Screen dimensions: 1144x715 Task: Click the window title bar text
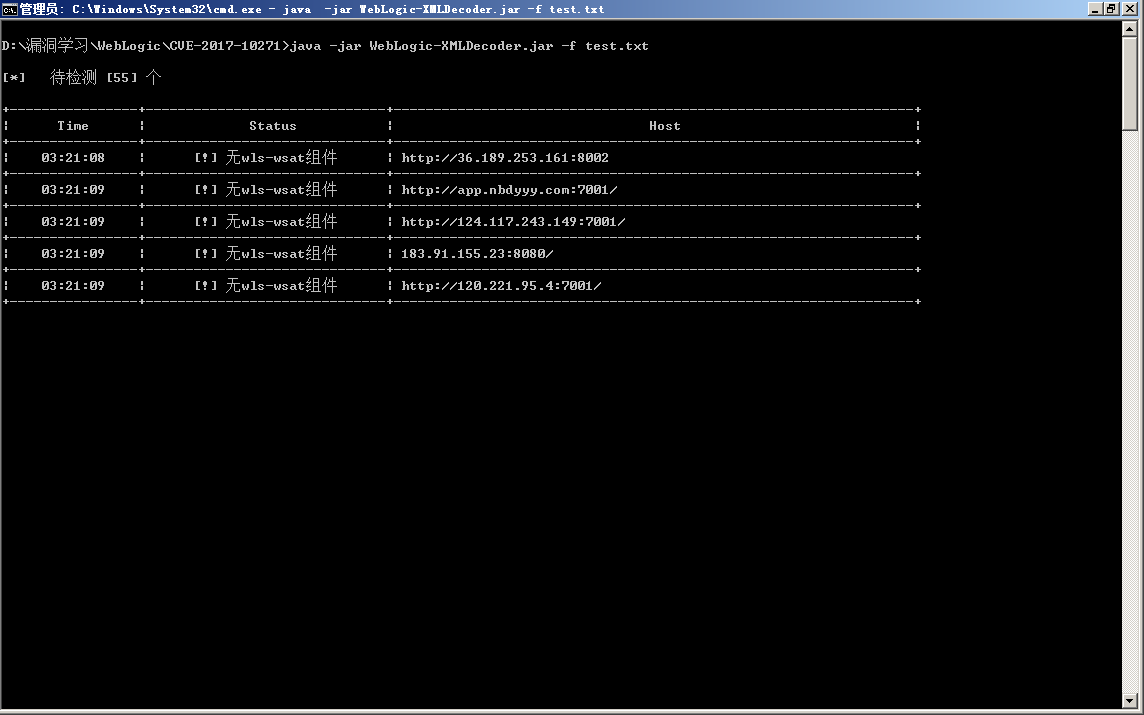click(x=312, y=9)
